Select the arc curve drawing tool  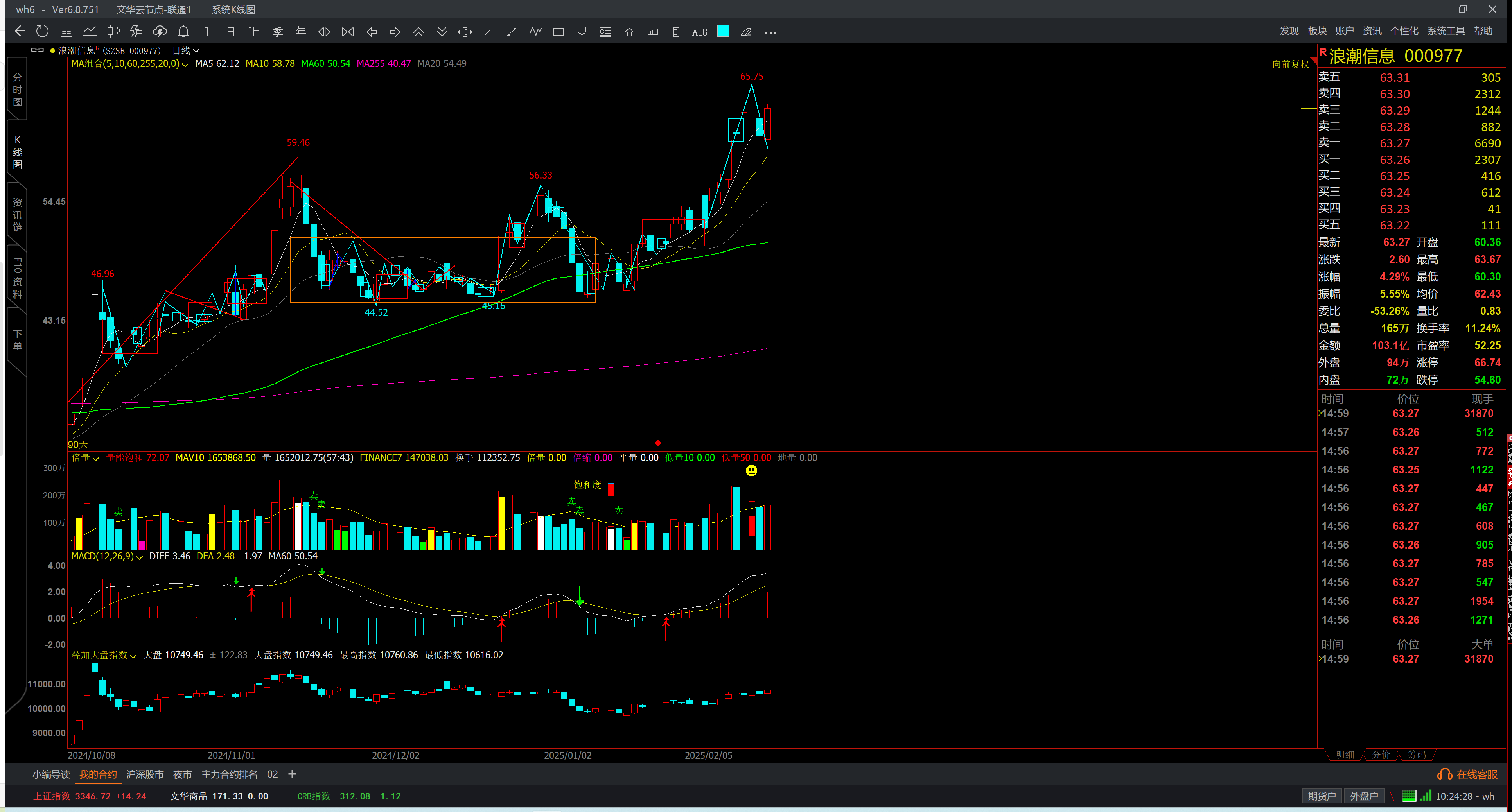(582, 32)
